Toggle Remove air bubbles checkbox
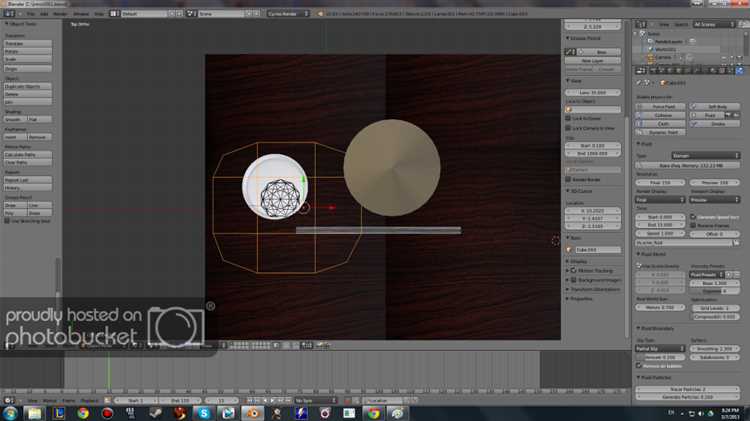 point(639,366)
